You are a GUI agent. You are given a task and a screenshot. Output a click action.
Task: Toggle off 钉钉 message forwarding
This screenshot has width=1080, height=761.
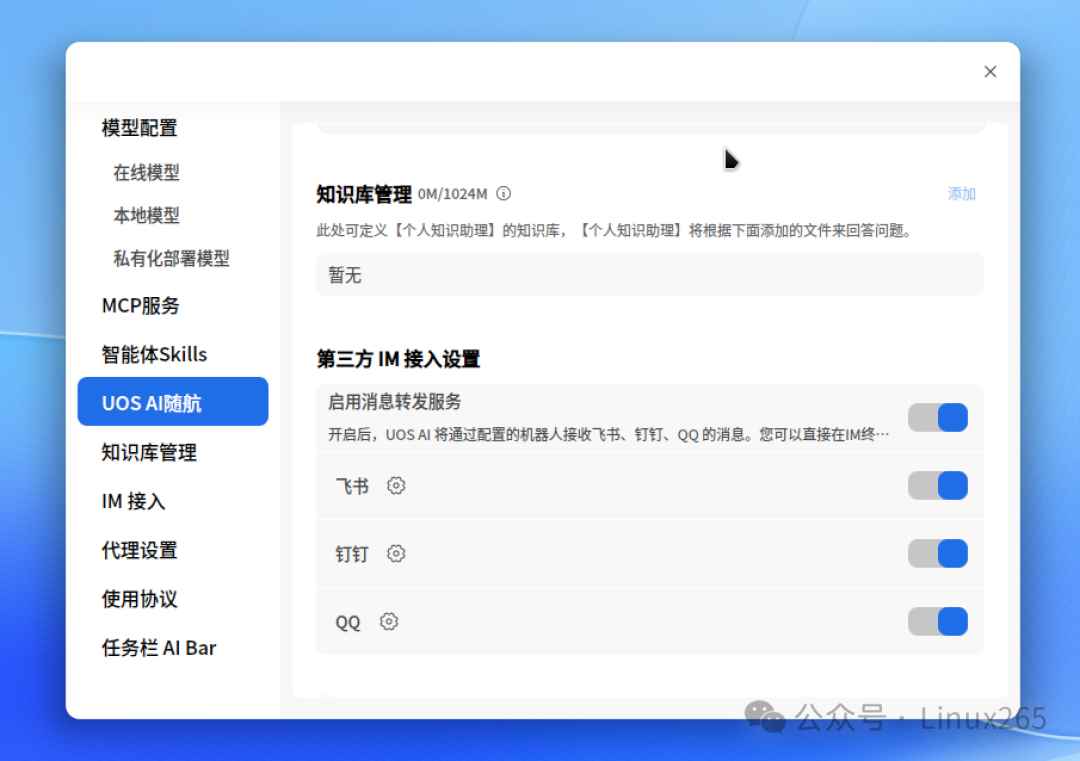(x=937, y=553)
